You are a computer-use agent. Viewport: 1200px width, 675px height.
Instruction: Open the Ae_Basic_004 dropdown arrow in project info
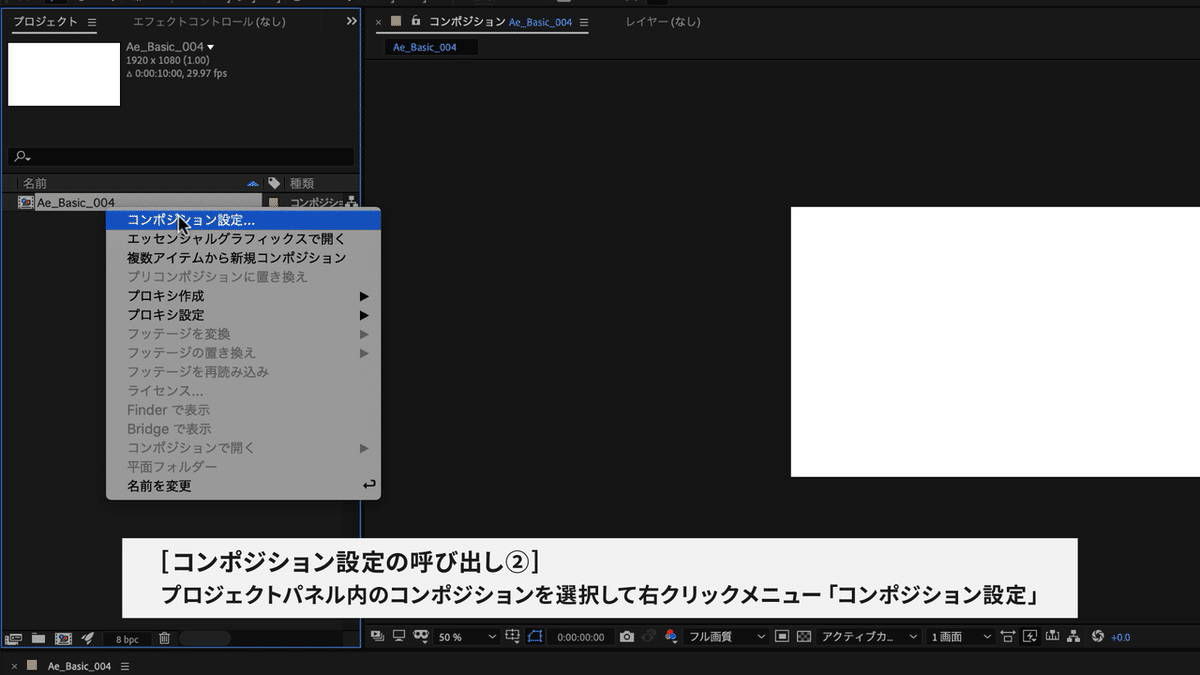click(210, 47)
